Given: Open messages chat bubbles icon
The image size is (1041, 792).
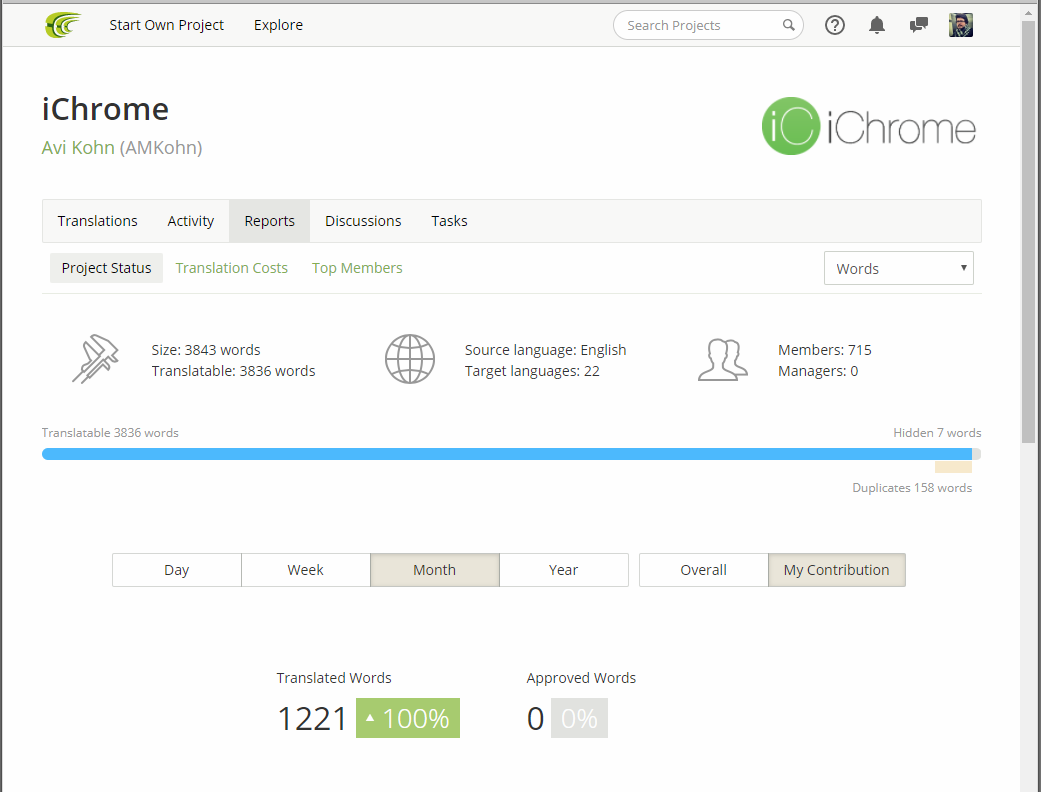Looking at the screenshot, I should [918, 25].
